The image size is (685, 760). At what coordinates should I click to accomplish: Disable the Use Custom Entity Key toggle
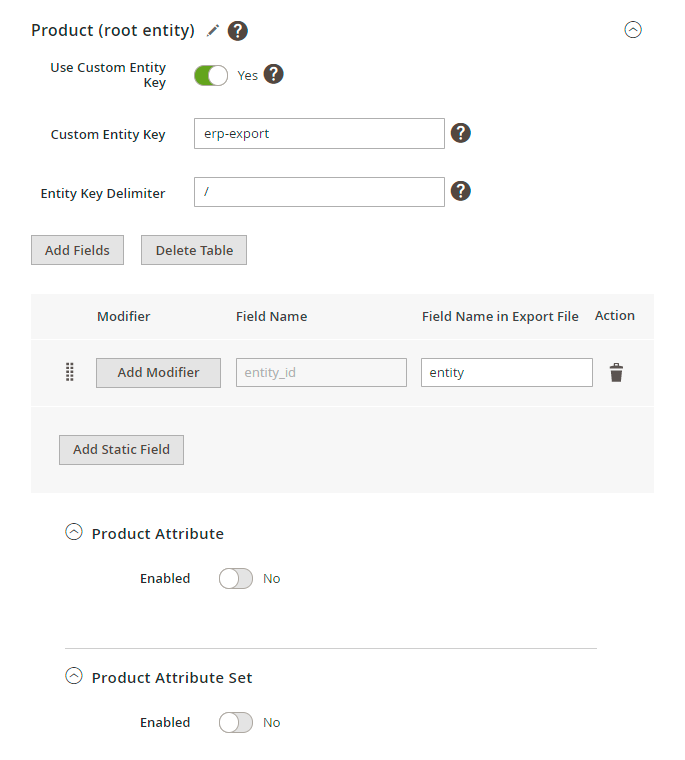(211, 75)
